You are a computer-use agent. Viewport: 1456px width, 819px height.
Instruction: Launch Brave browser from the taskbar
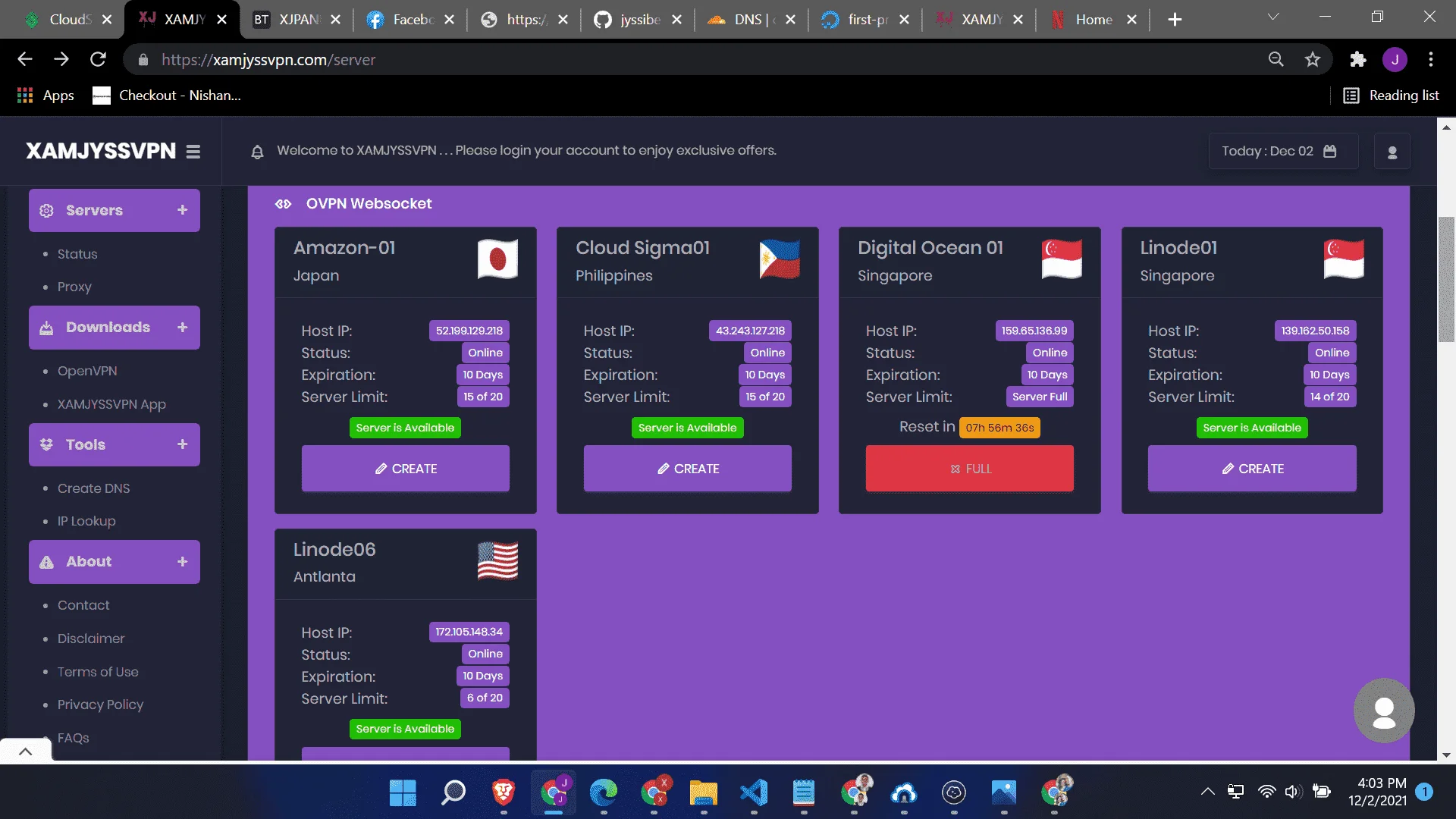503,793
